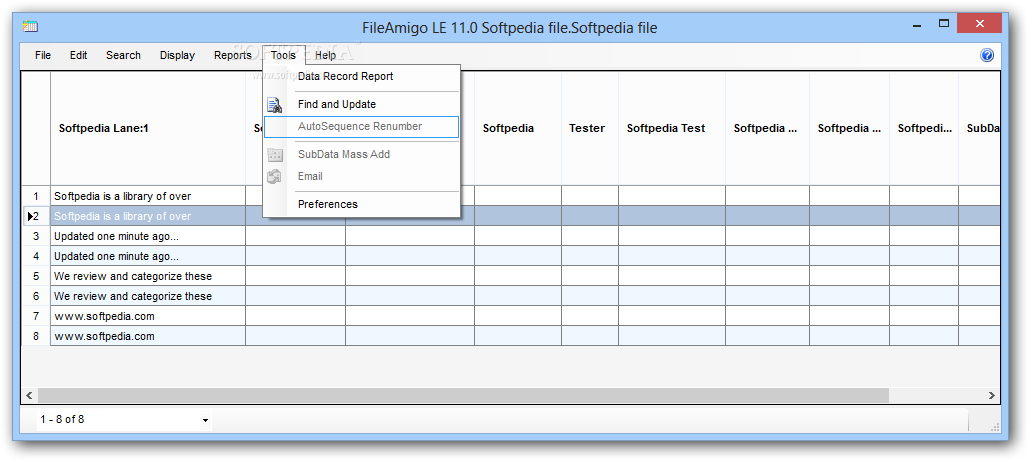Click the horizontal scrollbar right arrow

[x=992, y=395]
